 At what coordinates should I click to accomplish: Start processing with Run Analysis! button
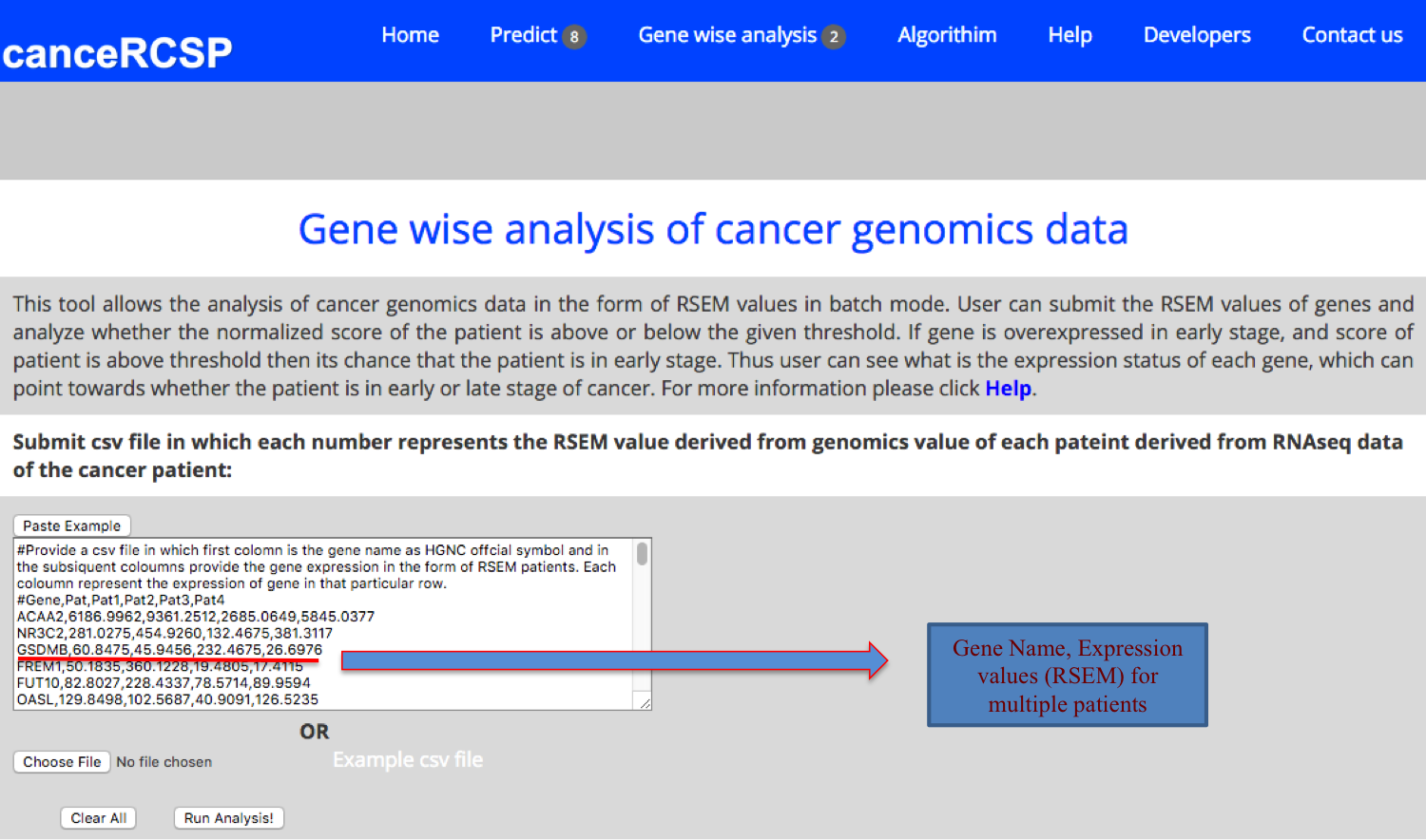[228, 818]
